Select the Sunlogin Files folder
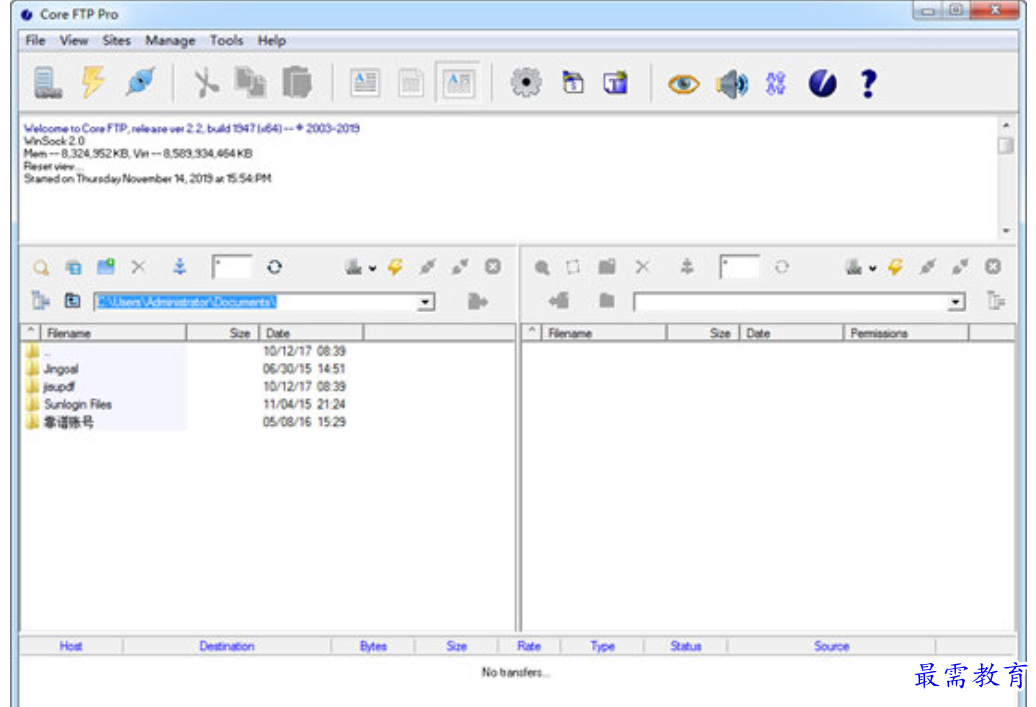The width and height of the screenshot is (1036, 707). pyautogui.click(x=77, y=404)
